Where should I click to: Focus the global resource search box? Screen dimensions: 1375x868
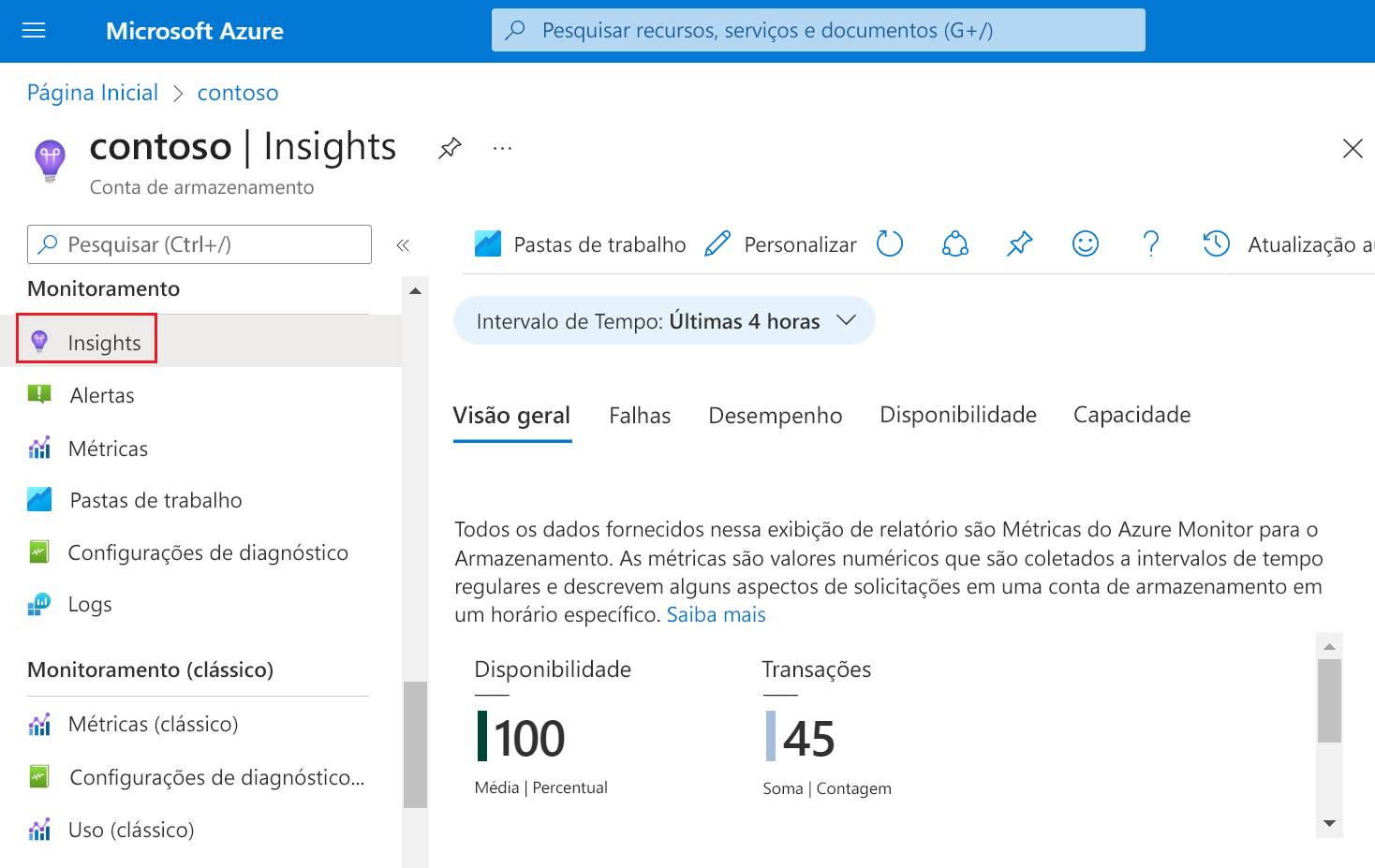coord(818,30)
